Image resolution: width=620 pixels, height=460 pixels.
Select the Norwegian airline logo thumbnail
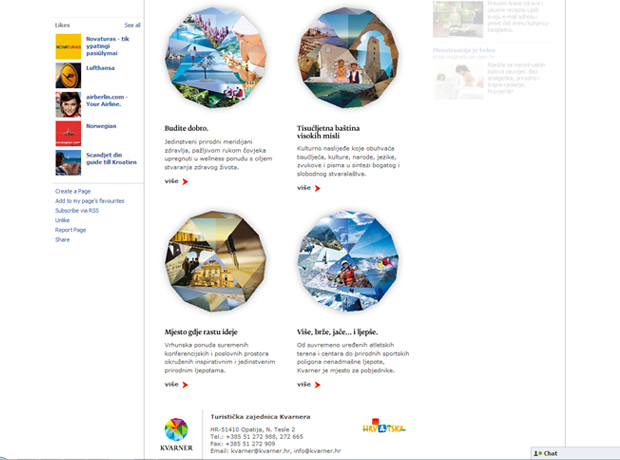point(68,133)
